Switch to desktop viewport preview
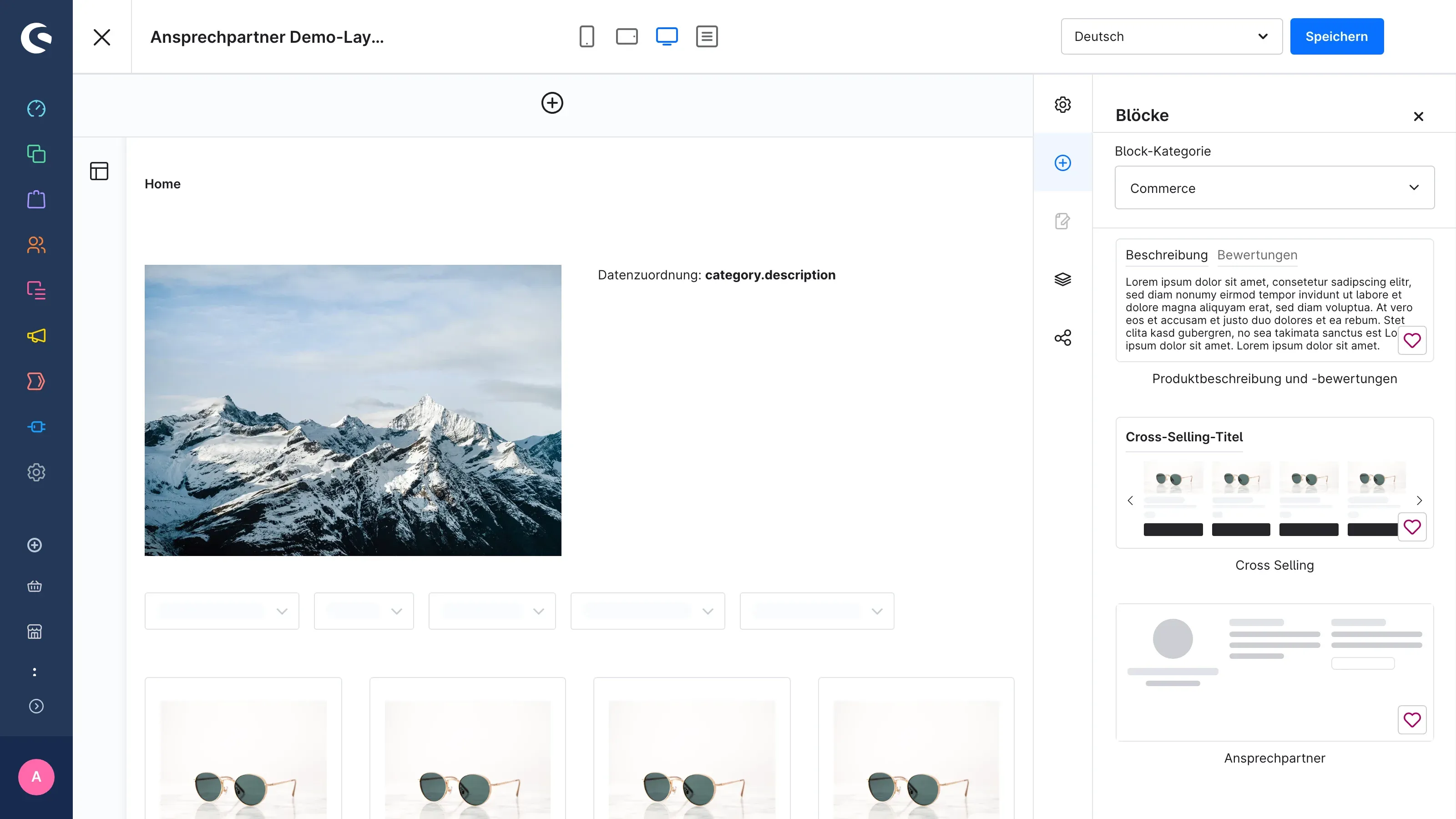The height and width of the screenshot is (819, 1456). tap(667, 36)
